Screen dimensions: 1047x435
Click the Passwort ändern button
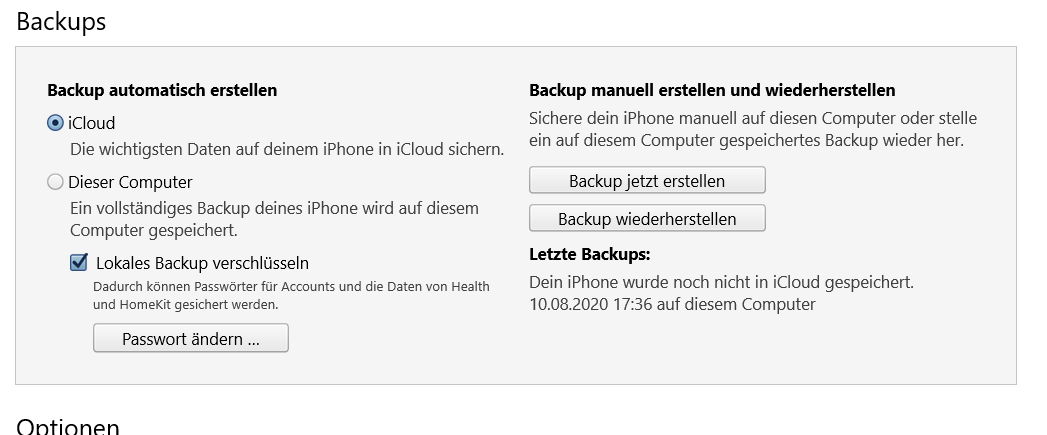pyautogui.click(x=190, y=339)
